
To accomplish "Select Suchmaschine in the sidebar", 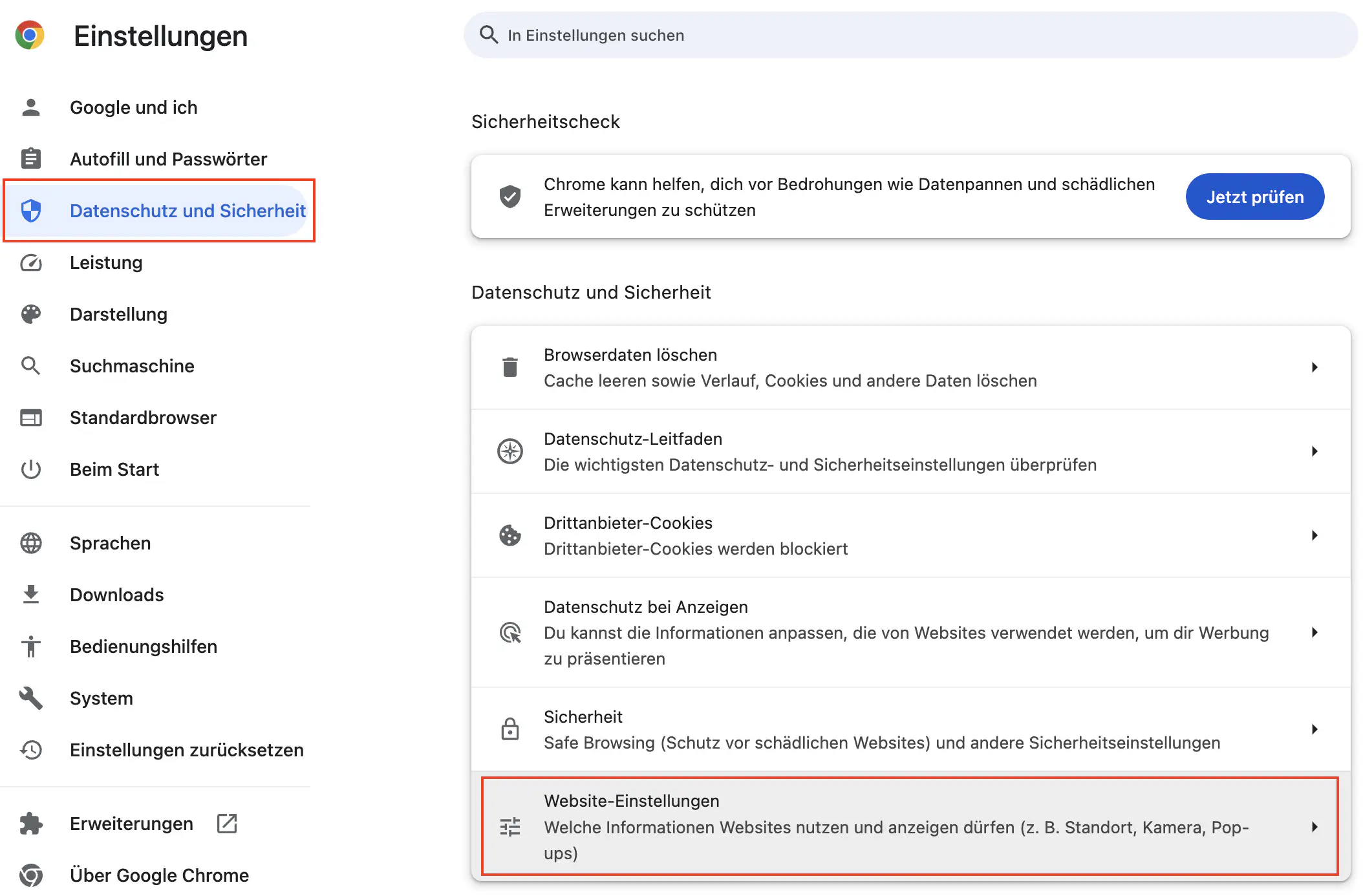I will (x=132, y=366).
